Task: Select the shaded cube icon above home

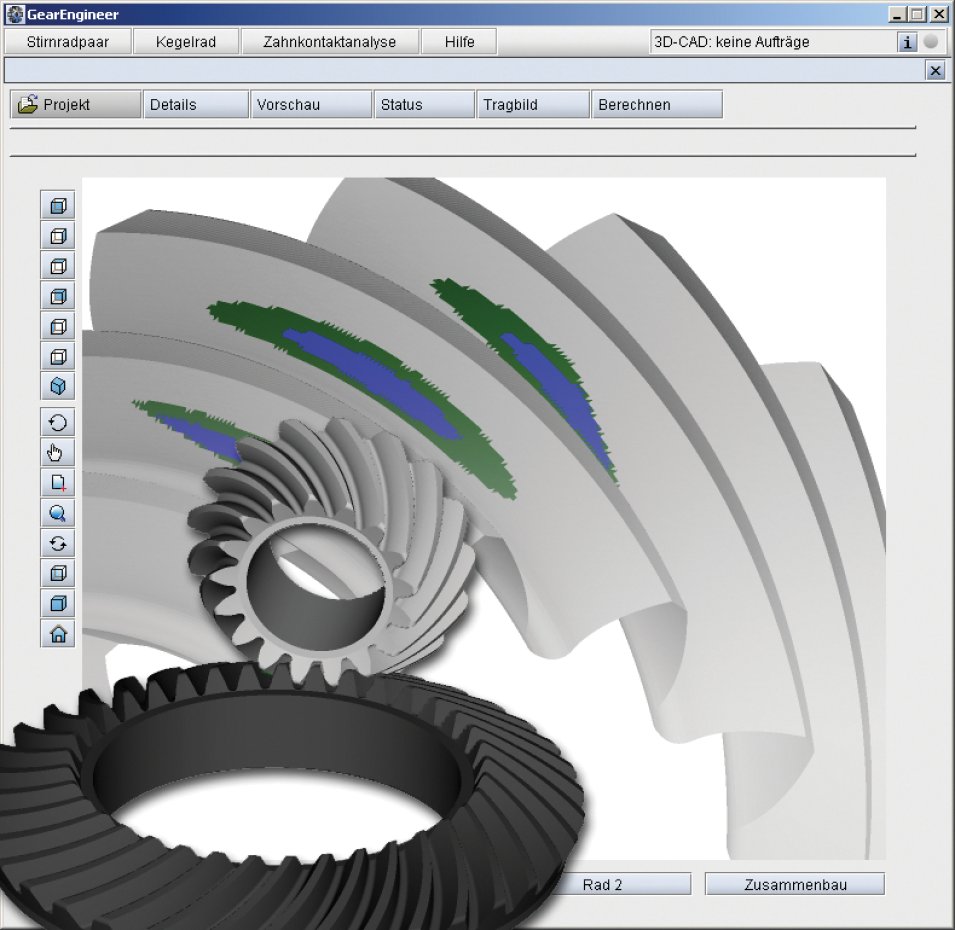Action: click(58, 603)
